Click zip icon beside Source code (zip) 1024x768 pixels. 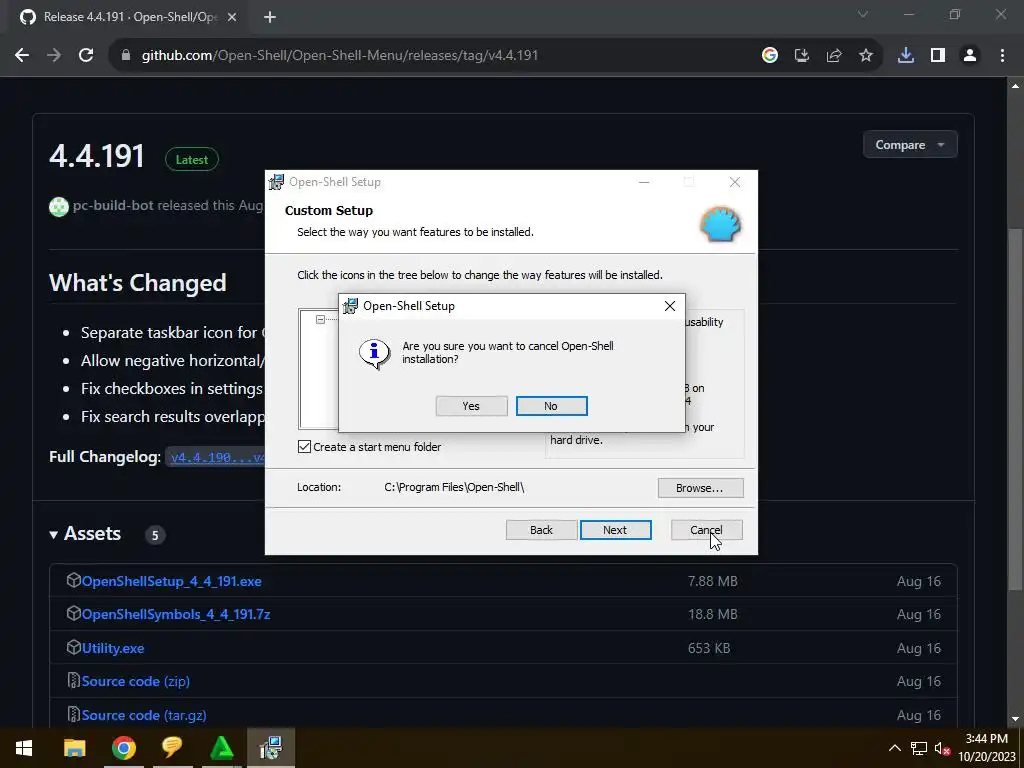coord(73,681)
